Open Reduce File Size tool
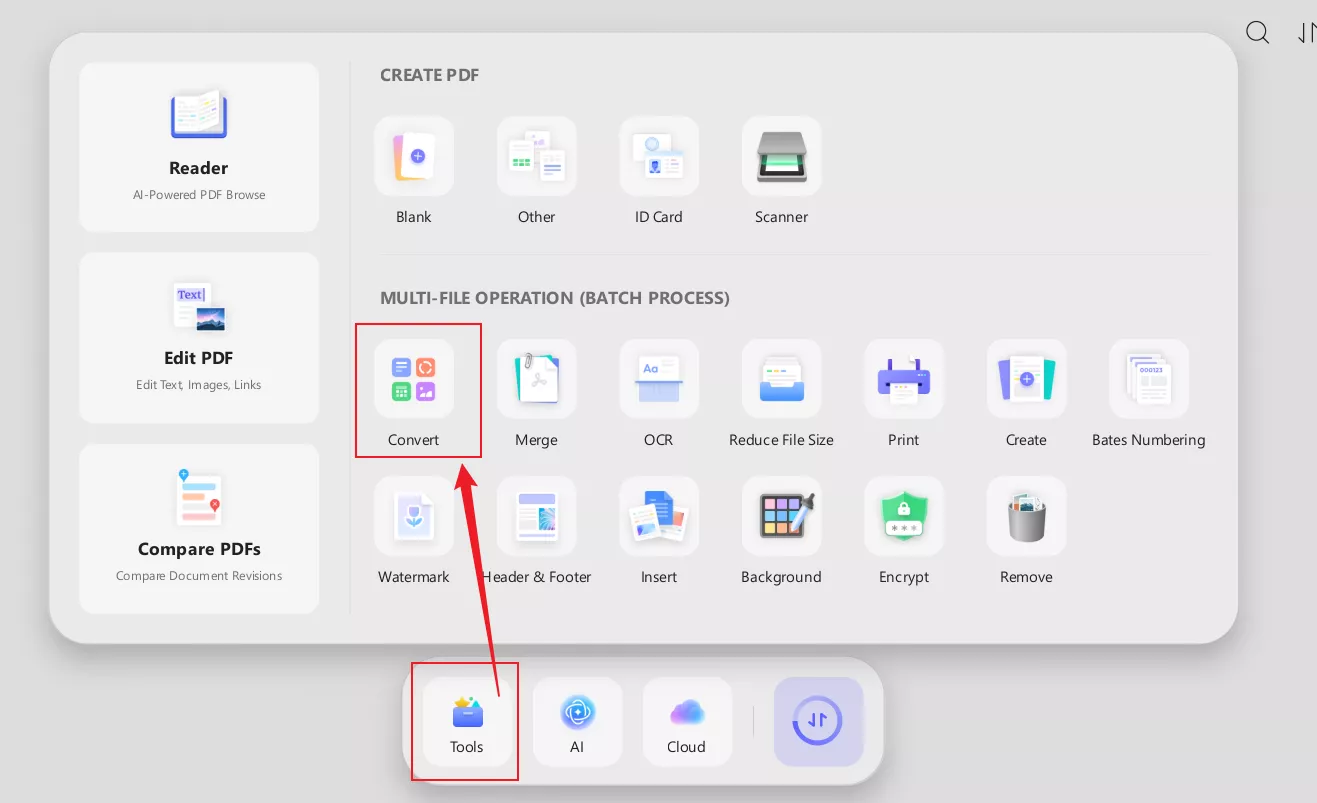Screen dimensions: 1317x803 pos(781,379)
